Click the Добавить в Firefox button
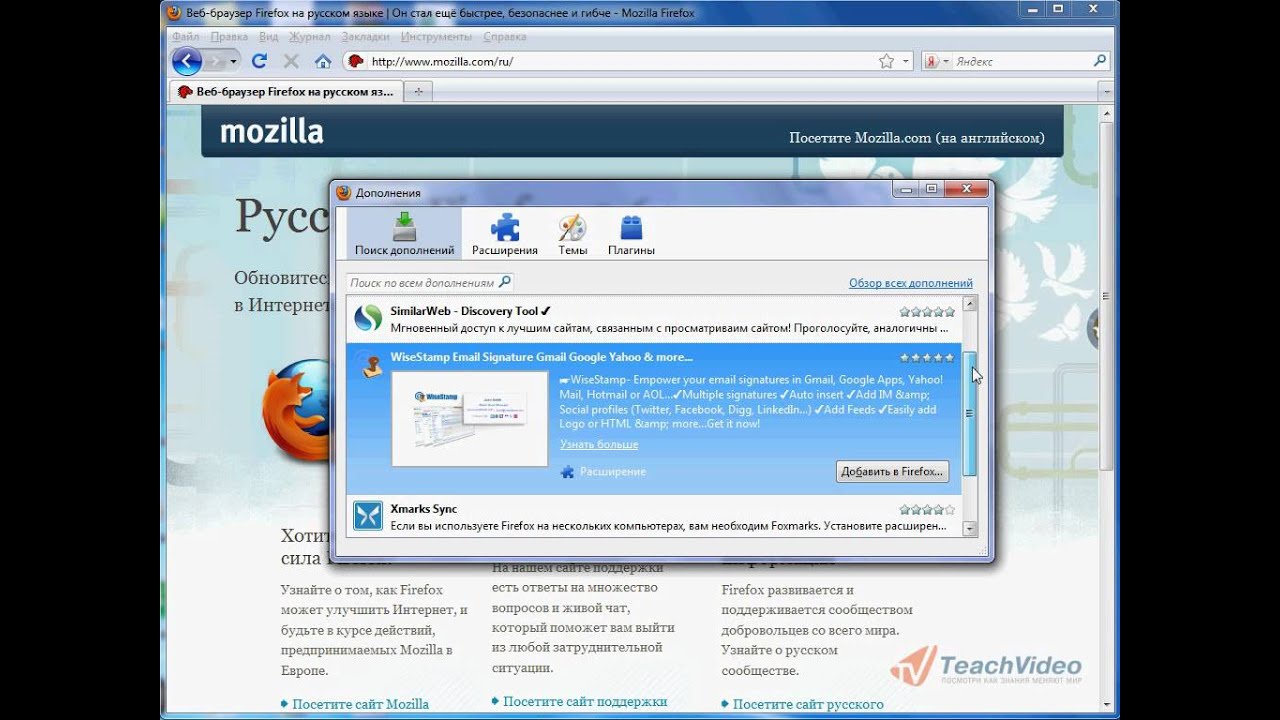 coord(892,471)
